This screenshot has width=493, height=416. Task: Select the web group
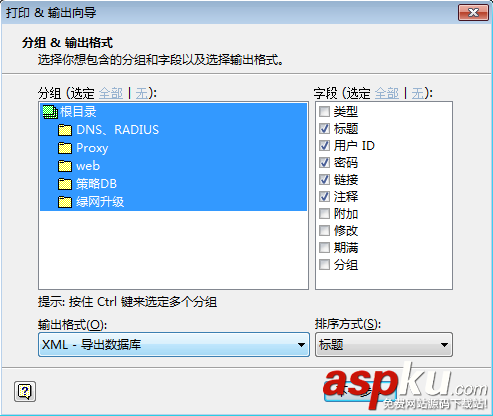(x=173, y=166)
